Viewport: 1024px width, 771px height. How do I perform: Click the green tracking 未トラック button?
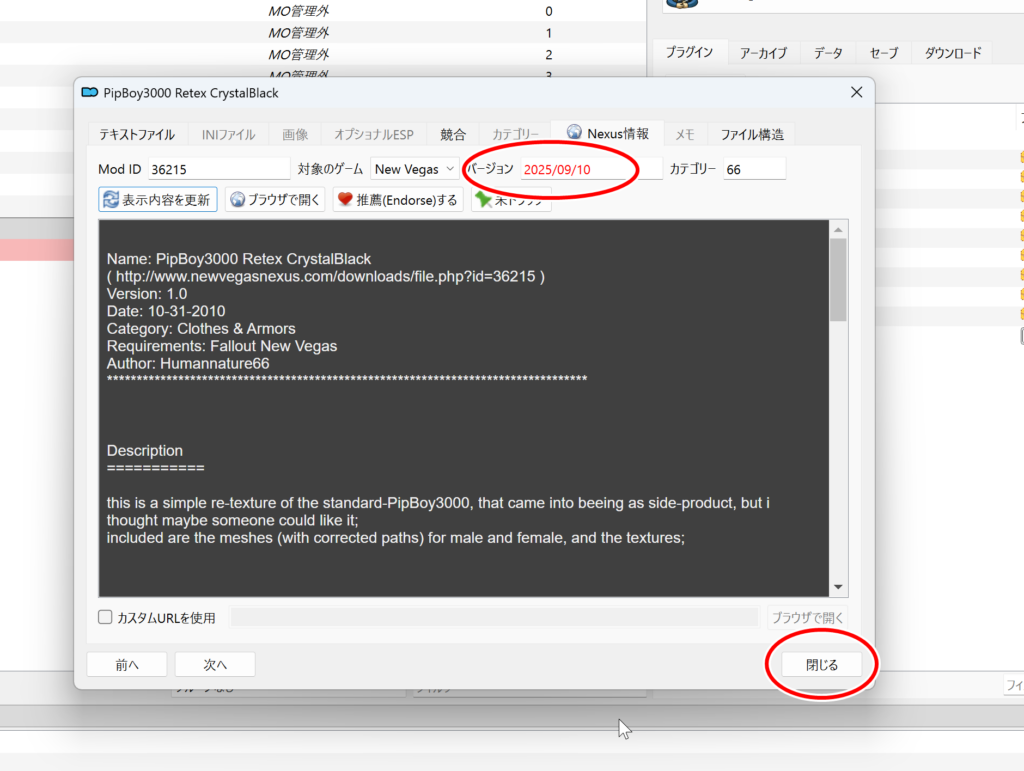pyautogui.click(x=510, y=199)
